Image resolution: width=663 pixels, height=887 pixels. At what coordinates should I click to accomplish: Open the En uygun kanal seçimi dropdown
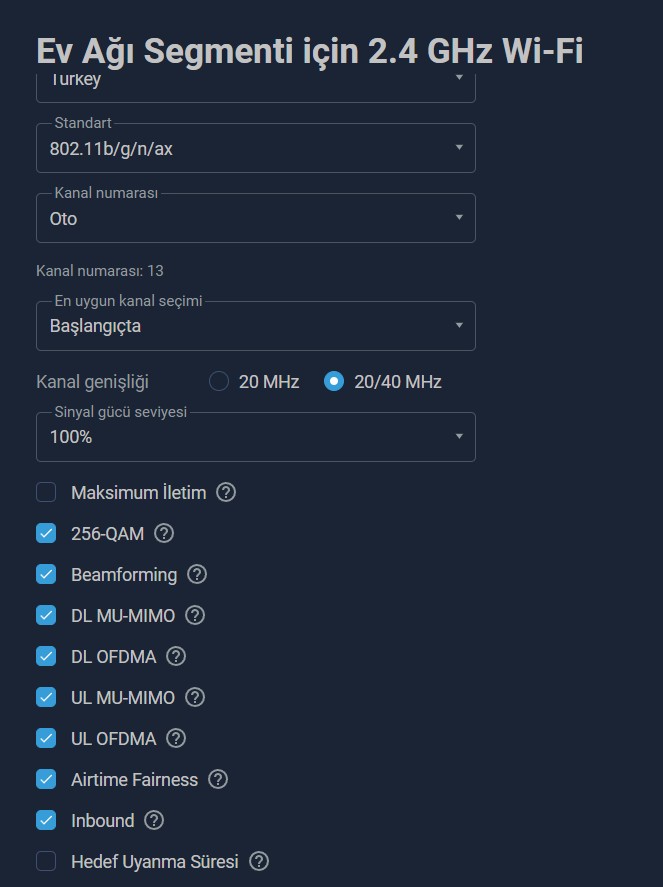256,326
